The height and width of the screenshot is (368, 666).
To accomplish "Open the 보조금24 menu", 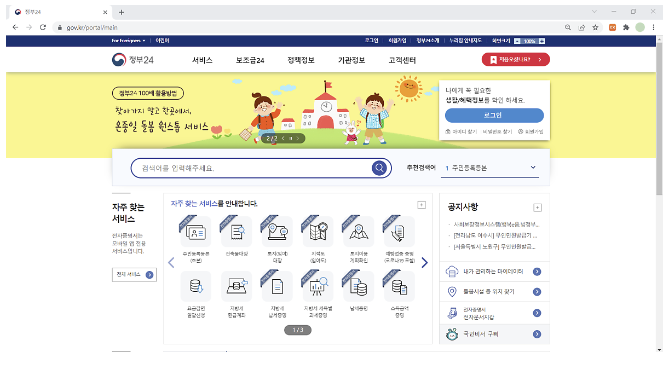I will coord(250,60).
